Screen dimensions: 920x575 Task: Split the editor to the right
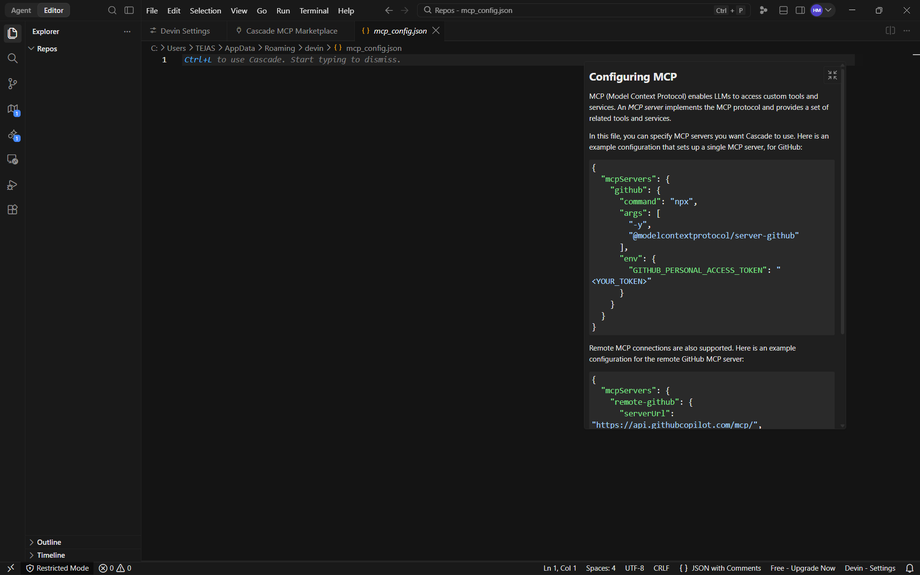(890, 31)
